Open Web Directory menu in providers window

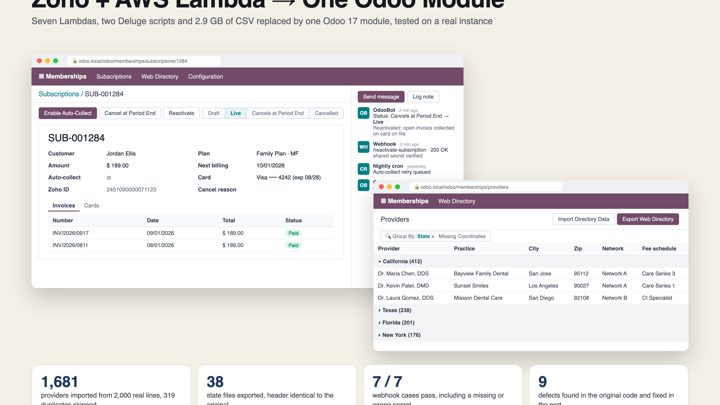[456, 201]
